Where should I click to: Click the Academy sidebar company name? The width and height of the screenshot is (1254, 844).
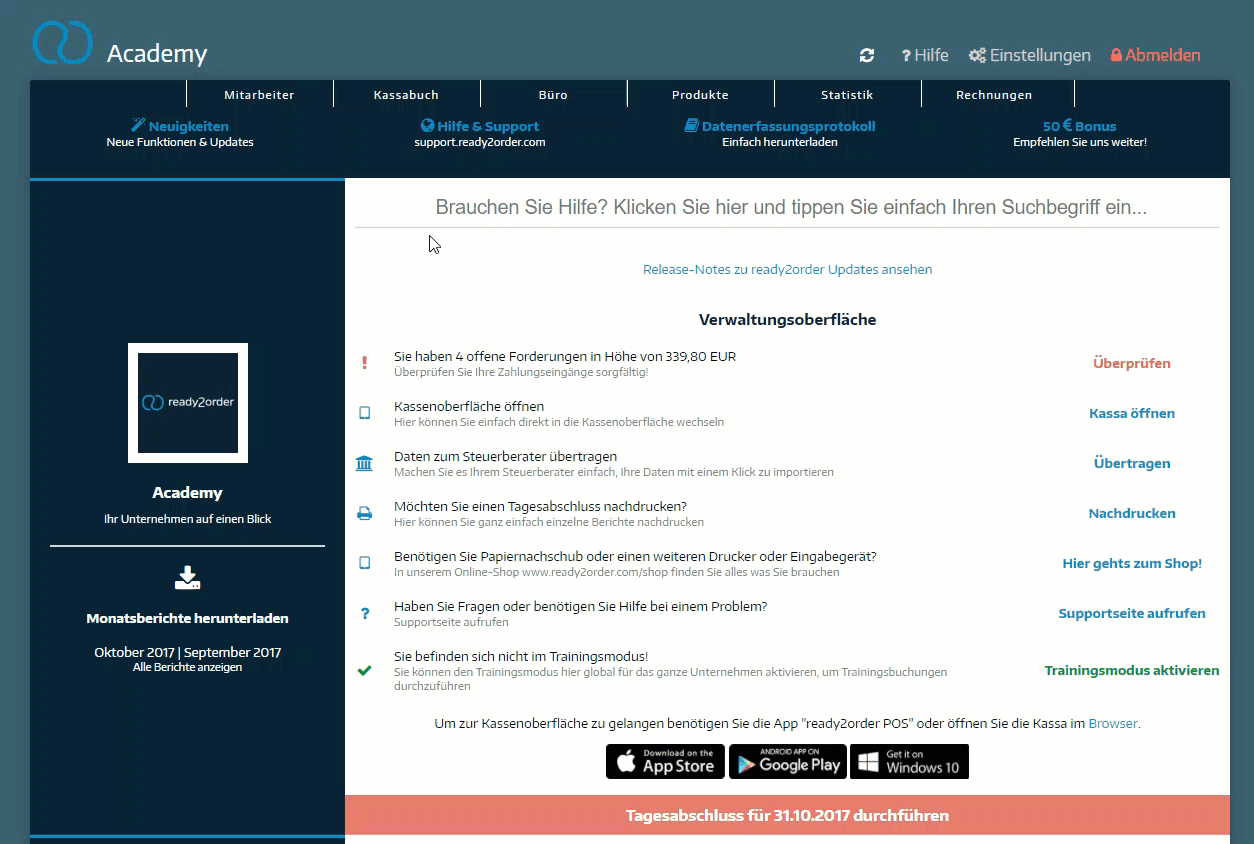tap(188, 492)
